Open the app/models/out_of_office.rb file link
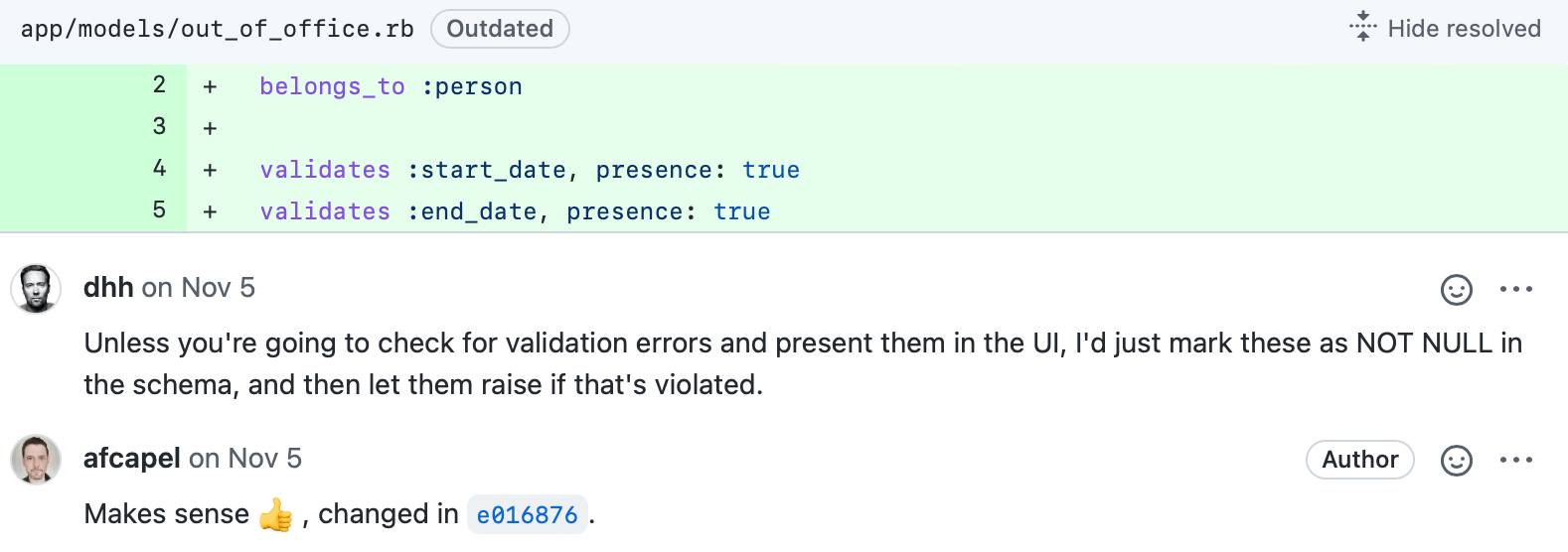Viewport: 1568px width, 552px height. pyautogui.click(x=217, y=29)
